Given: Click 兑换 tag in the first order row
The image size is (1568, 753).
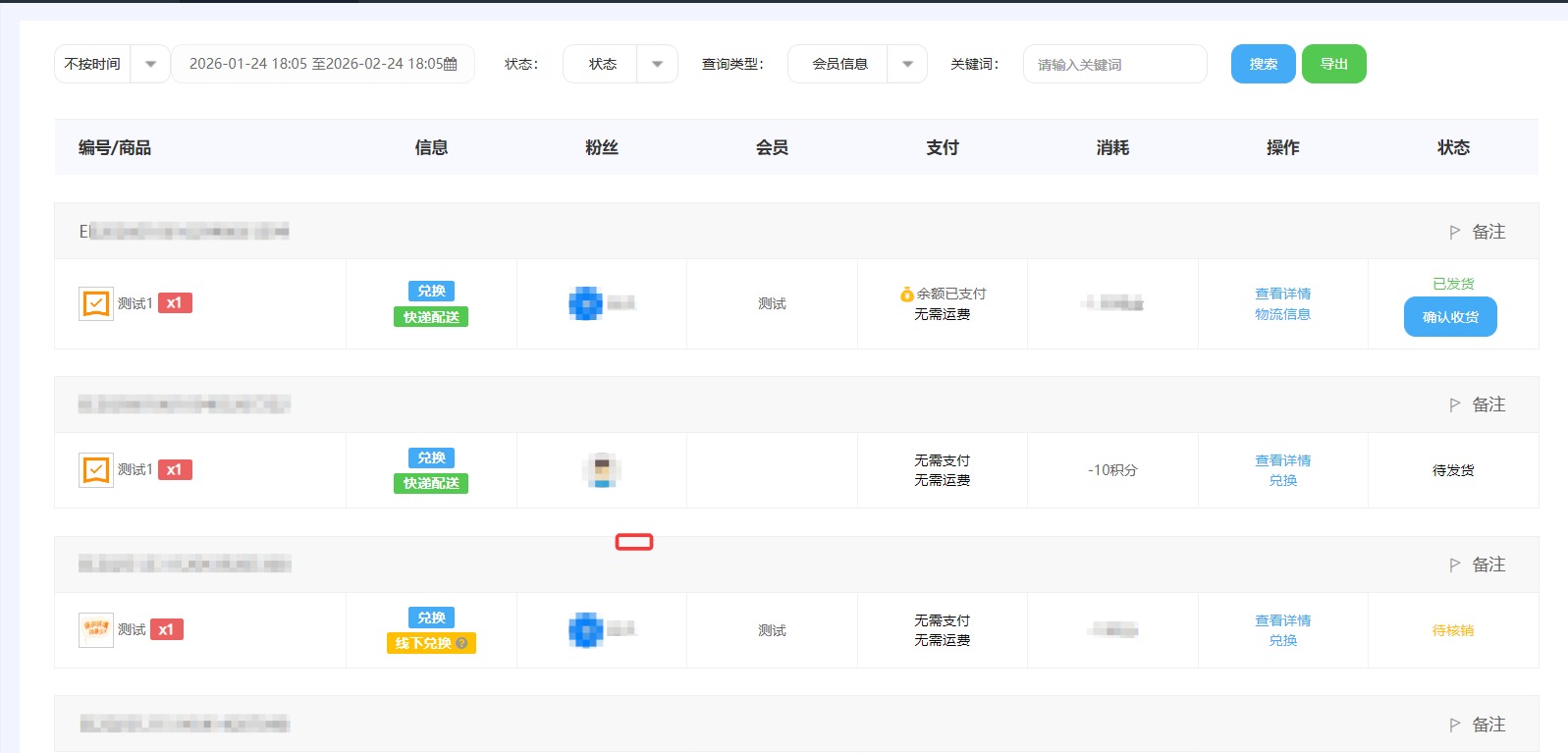Looking at the screenshot, I should [431, 291].
